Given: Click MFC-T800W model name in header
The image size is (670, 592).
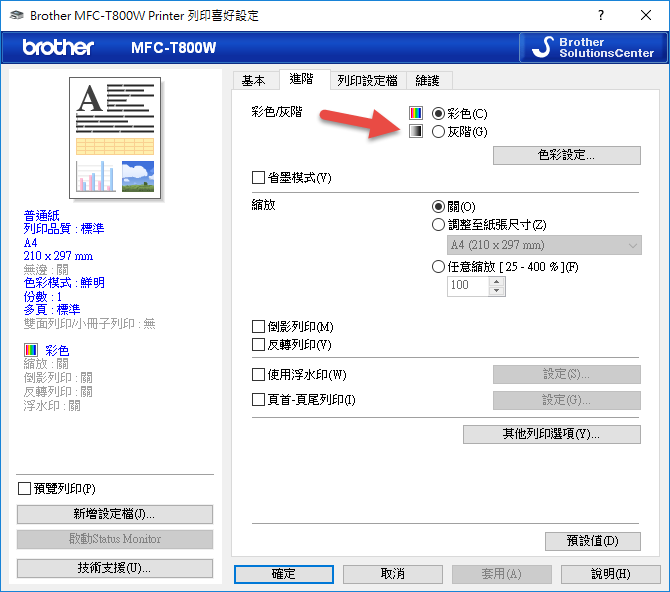Looking at the screenshot, I should click(174, 47).
